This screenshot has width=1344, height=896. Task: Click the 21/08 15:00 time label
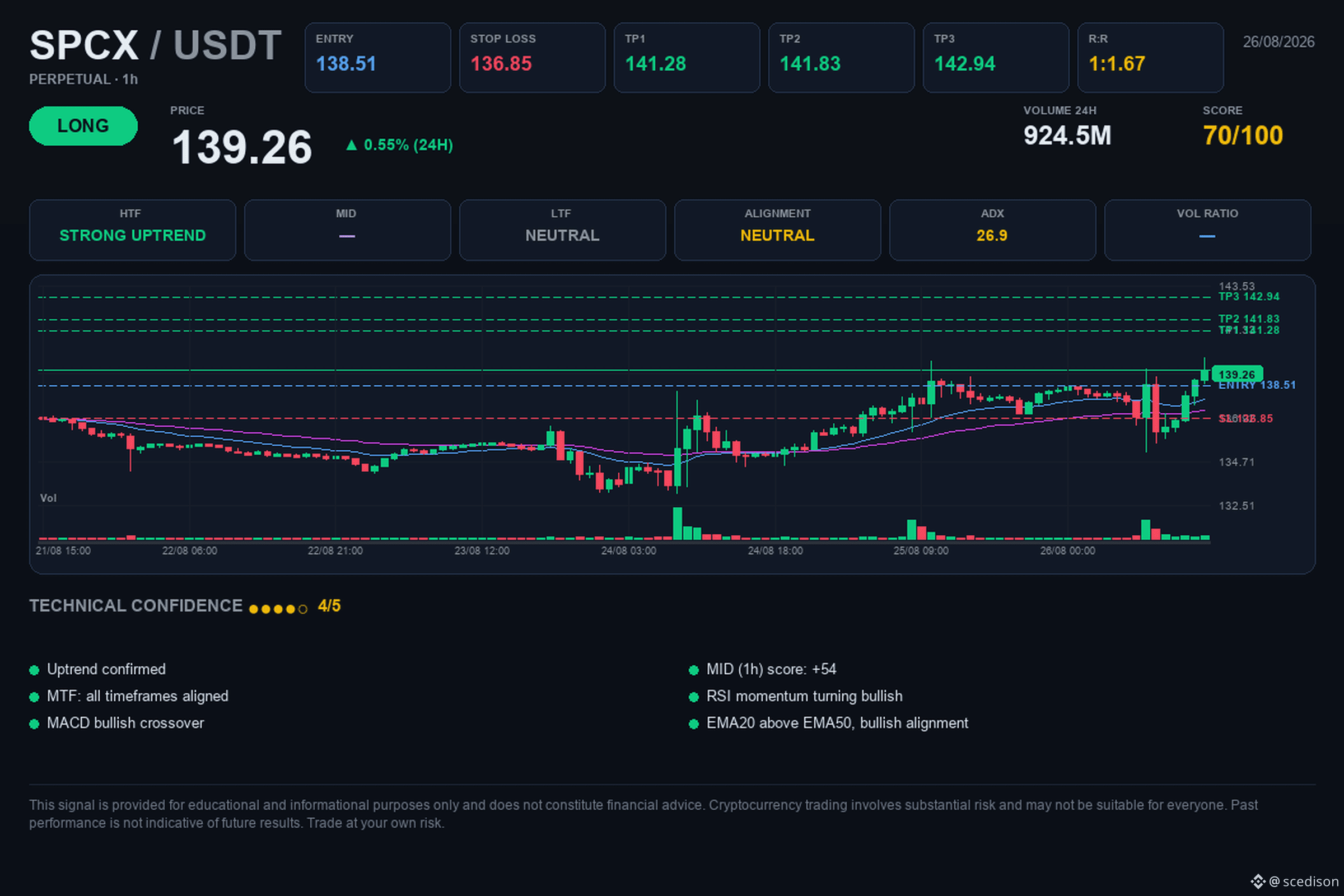[63, 551]
